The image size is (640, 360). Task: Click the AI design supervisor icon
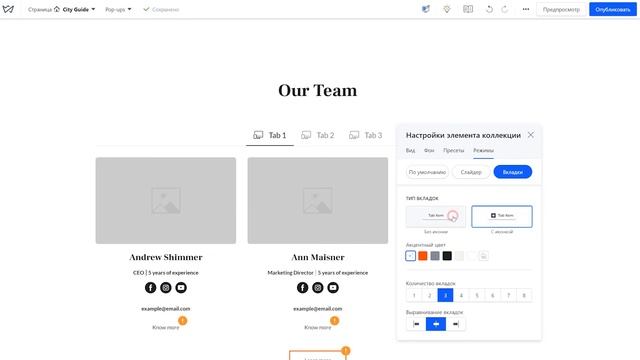(426, 9)
